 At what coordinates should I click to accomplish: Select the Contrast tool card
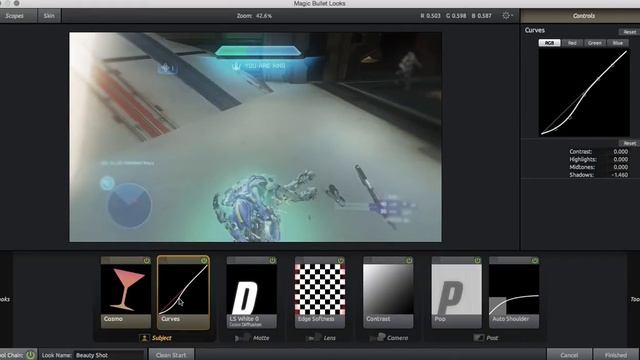(x=388, y=293)
